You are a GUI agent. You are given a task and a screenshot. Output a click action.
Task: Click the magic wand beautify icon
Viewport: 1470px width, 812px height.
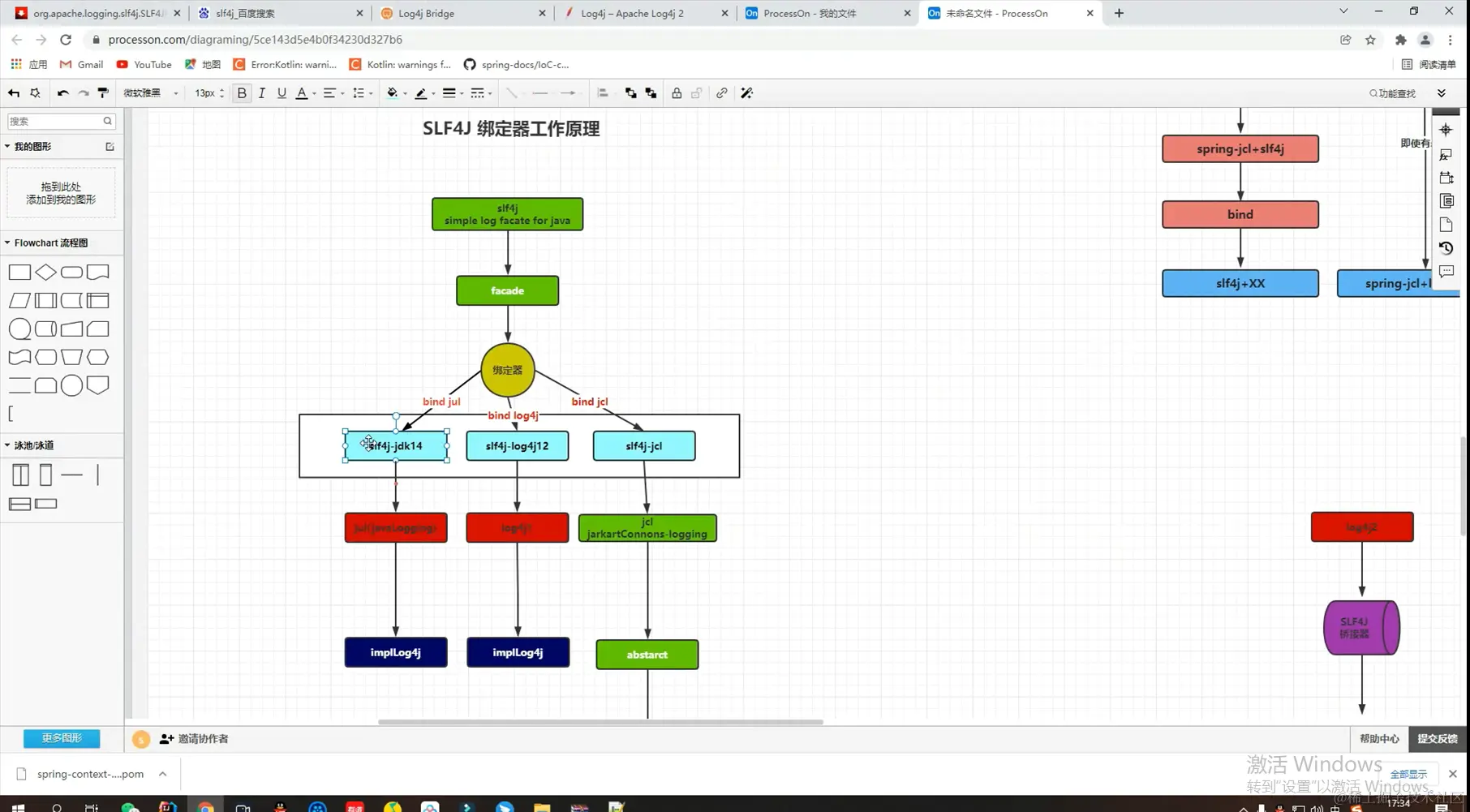[x=747, y=93]
